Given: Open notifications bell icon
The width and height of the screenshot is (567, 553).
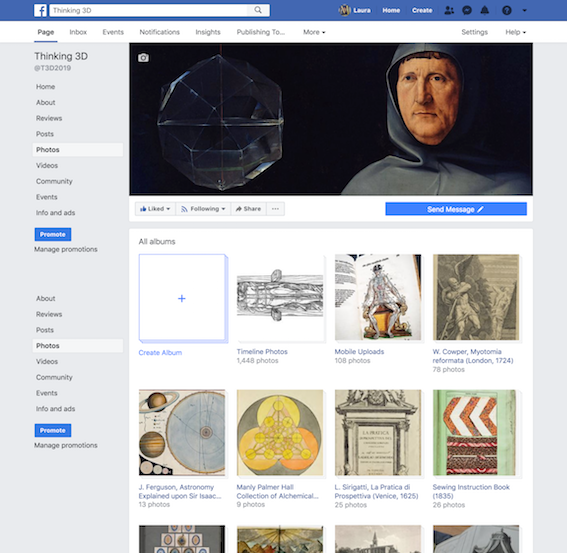Looking at the screenshot, I should pyautogui.click(x=485, y=10).
